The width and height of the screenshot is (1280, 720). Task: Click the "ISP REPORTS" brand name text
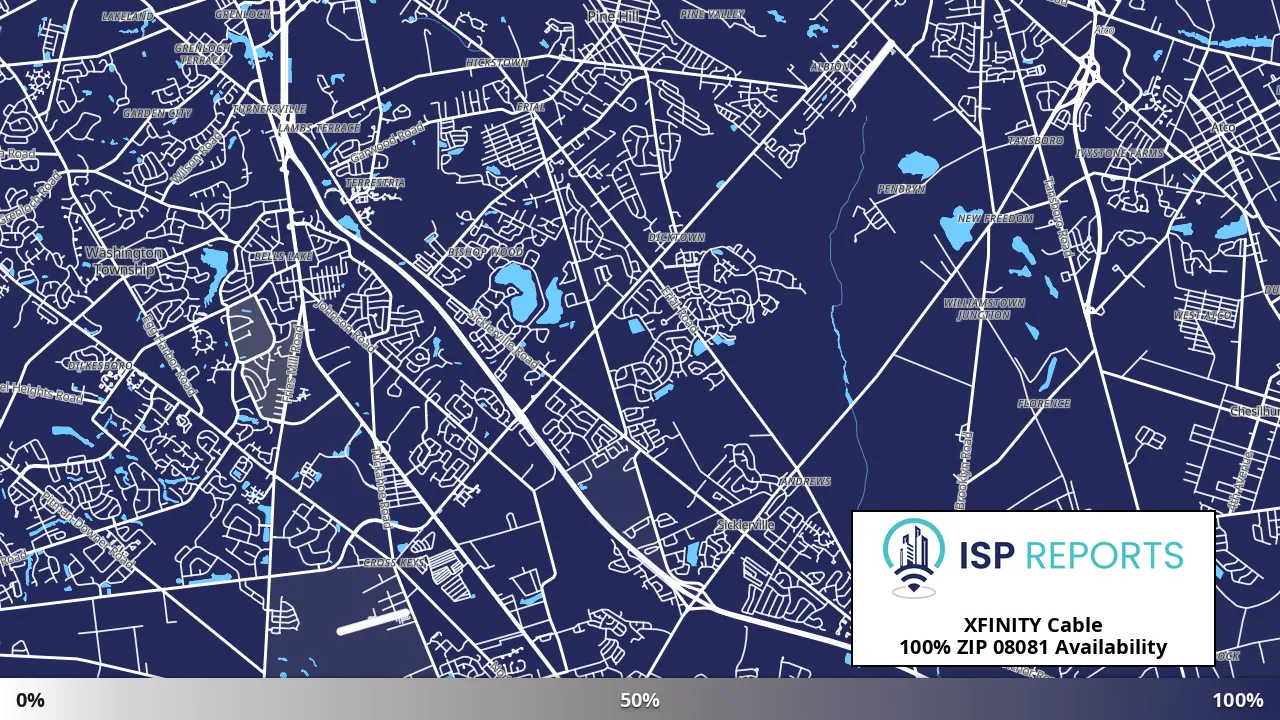(1071, 555)
